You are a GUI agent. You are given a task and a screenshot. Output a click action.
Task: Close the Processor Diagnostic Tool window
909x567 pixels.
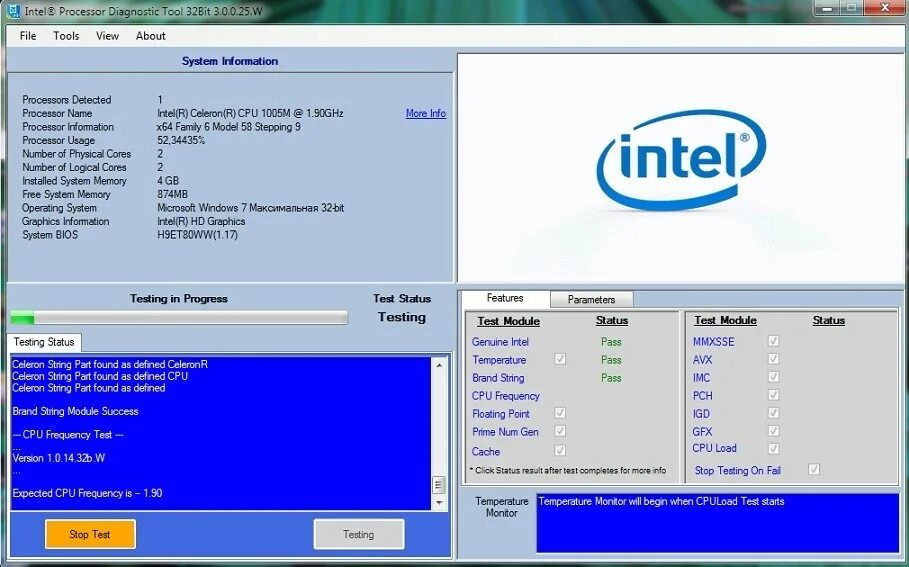point(885,8)
